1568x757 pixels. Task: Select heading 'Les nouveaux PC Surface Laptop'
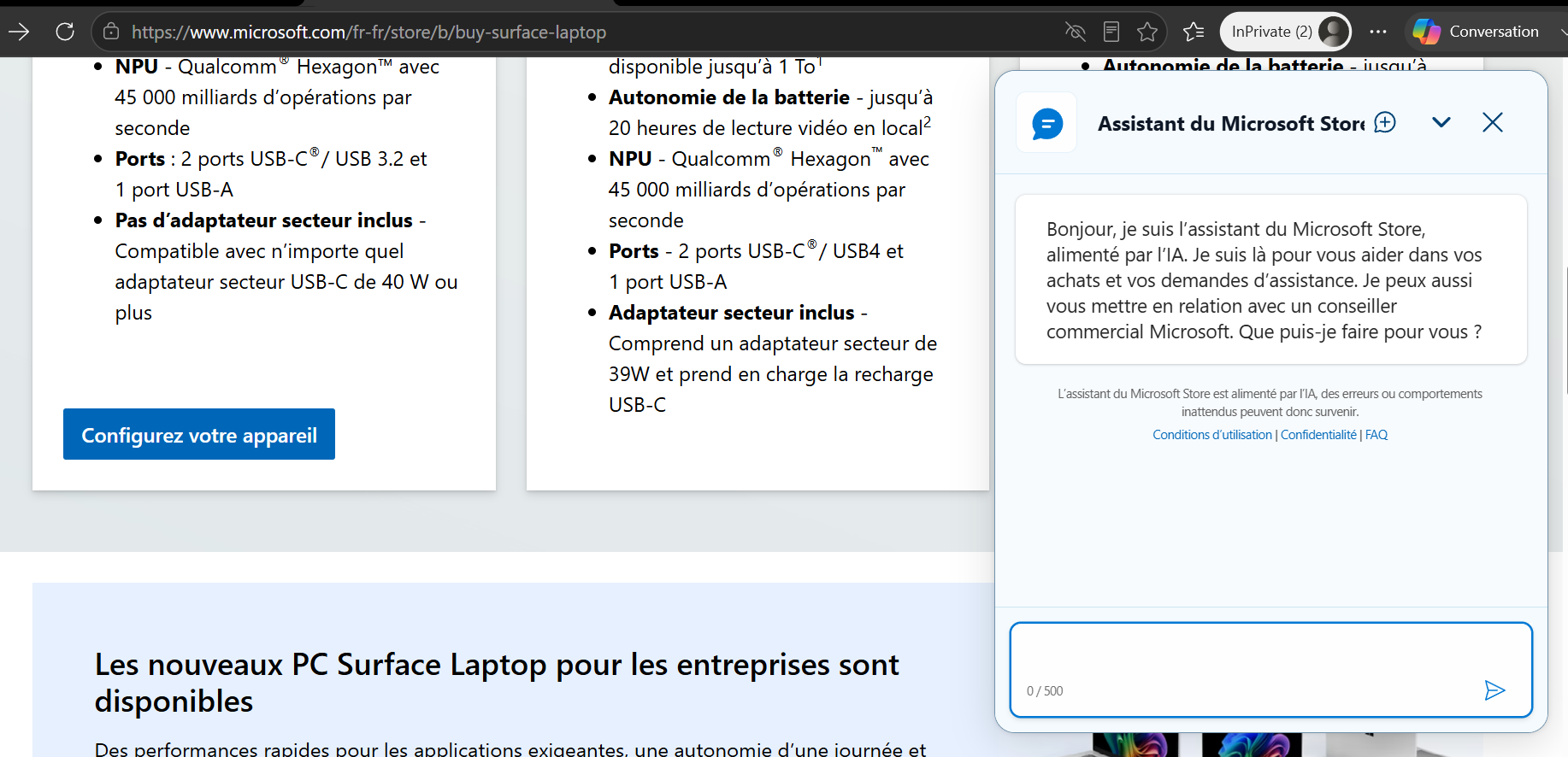tap(496, 683)
